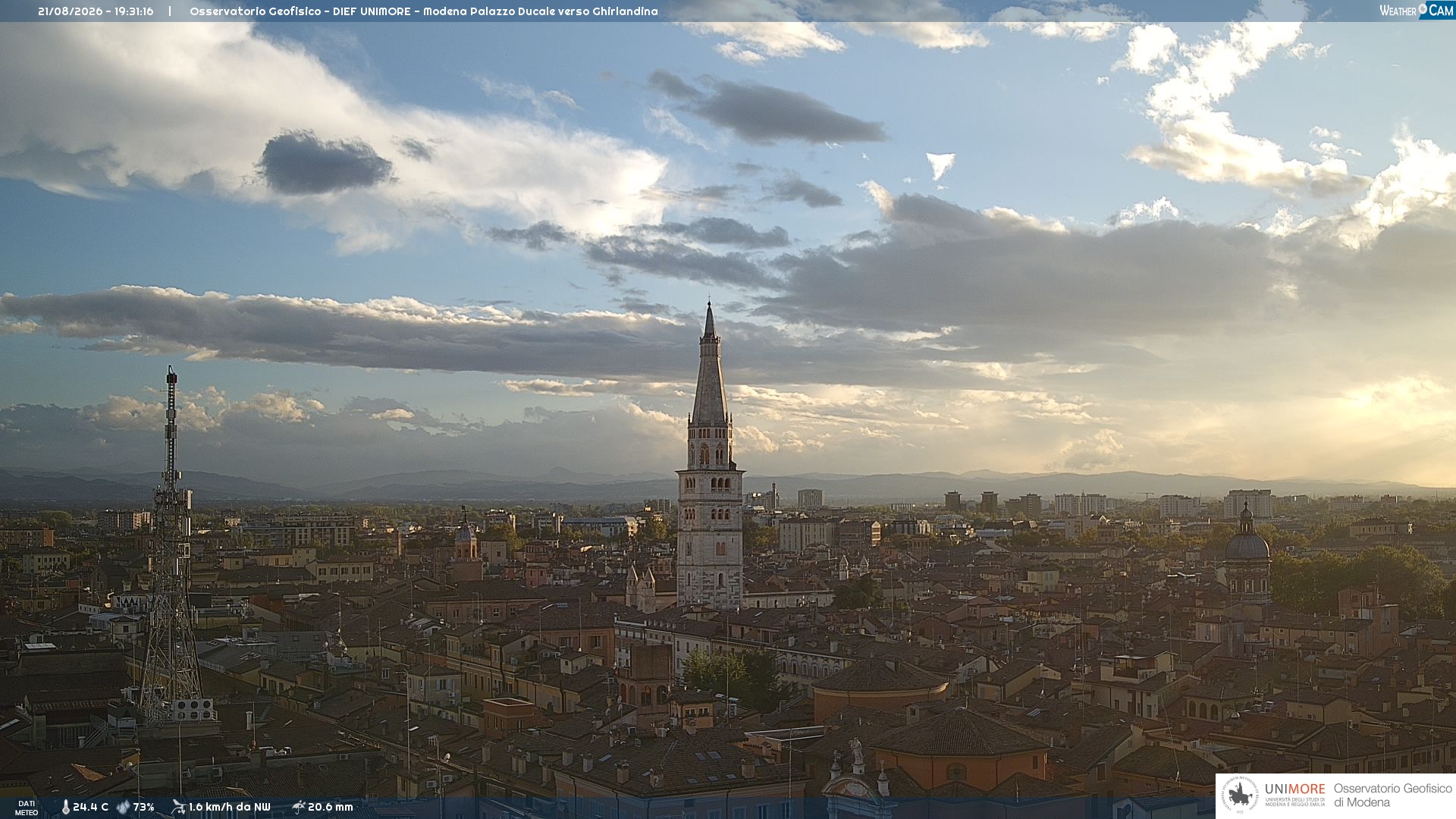Click the Osservatorio Geofisico di Modena text
1456x819 pixels.
tap(1392, 795)
